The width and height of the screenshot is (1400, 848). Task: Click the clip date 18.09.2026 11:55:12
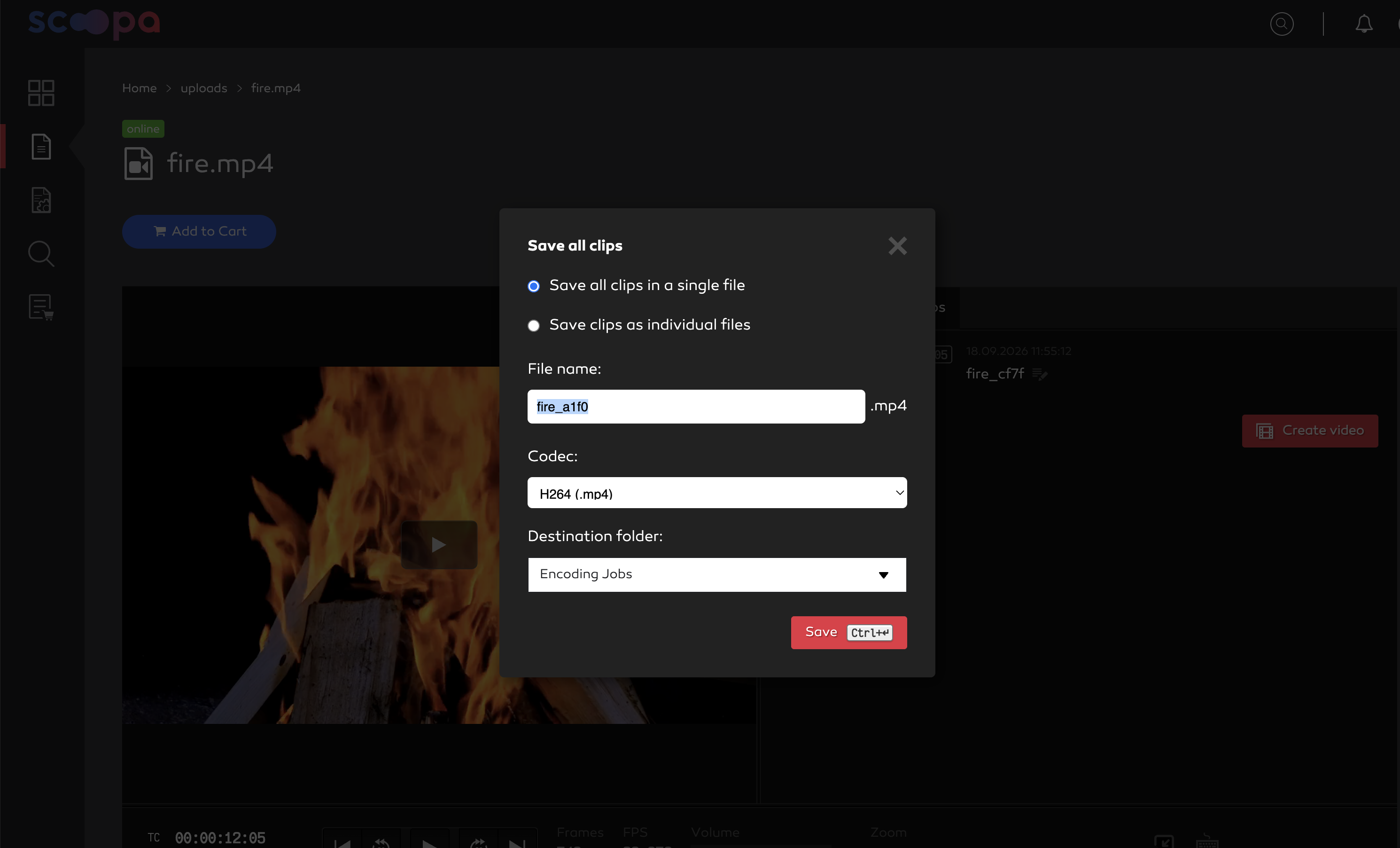pyautogui.click(x=1019, y=351)
